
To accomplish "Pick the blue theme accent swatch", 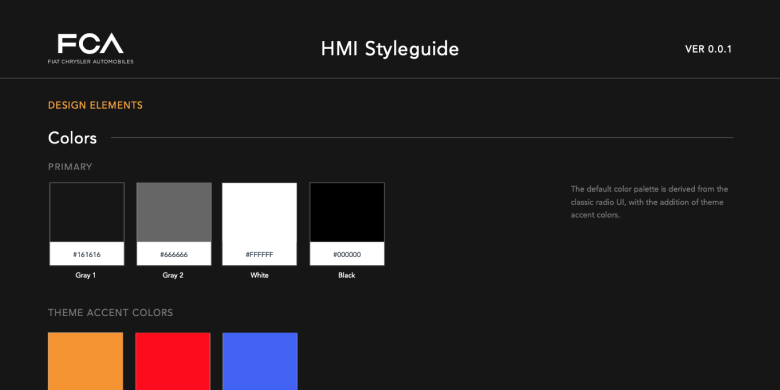I will (260, 361).
